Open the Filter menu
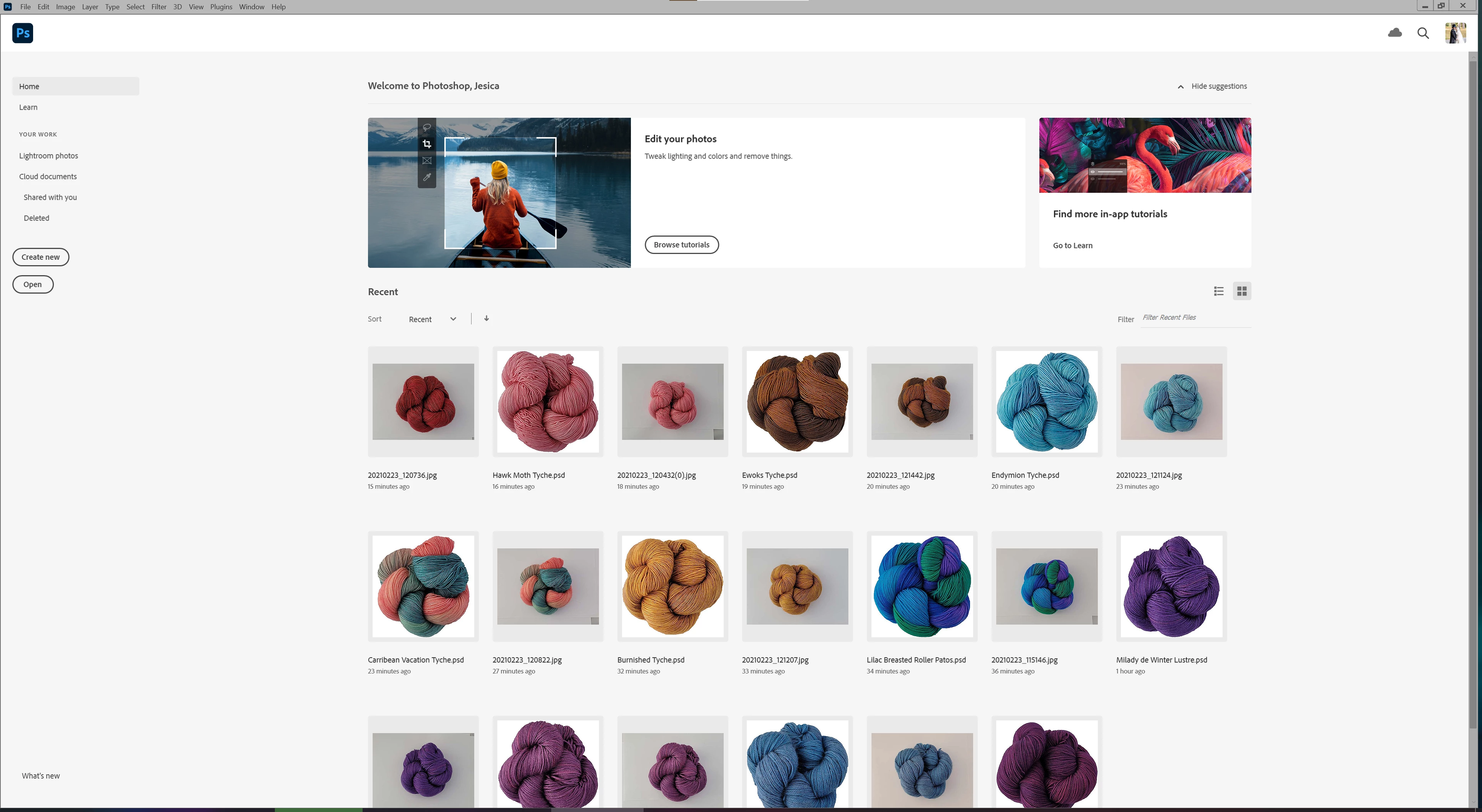Image resolution: width=1482 pixels, height=812 pixels. pos(159,7)
